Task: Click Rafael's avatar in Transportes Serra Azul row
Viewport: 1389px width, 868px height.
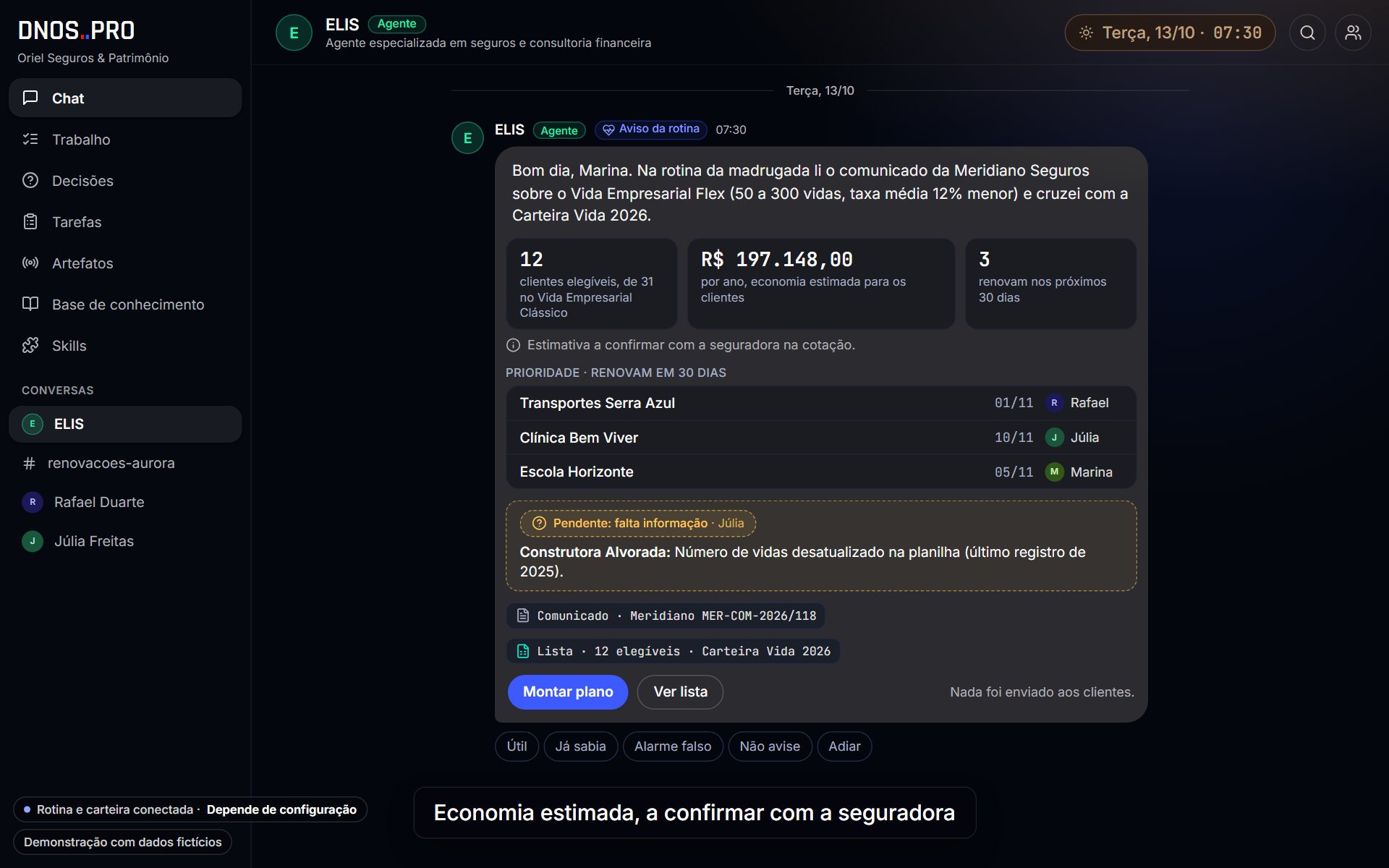Action: click(x=1054, y=403)
